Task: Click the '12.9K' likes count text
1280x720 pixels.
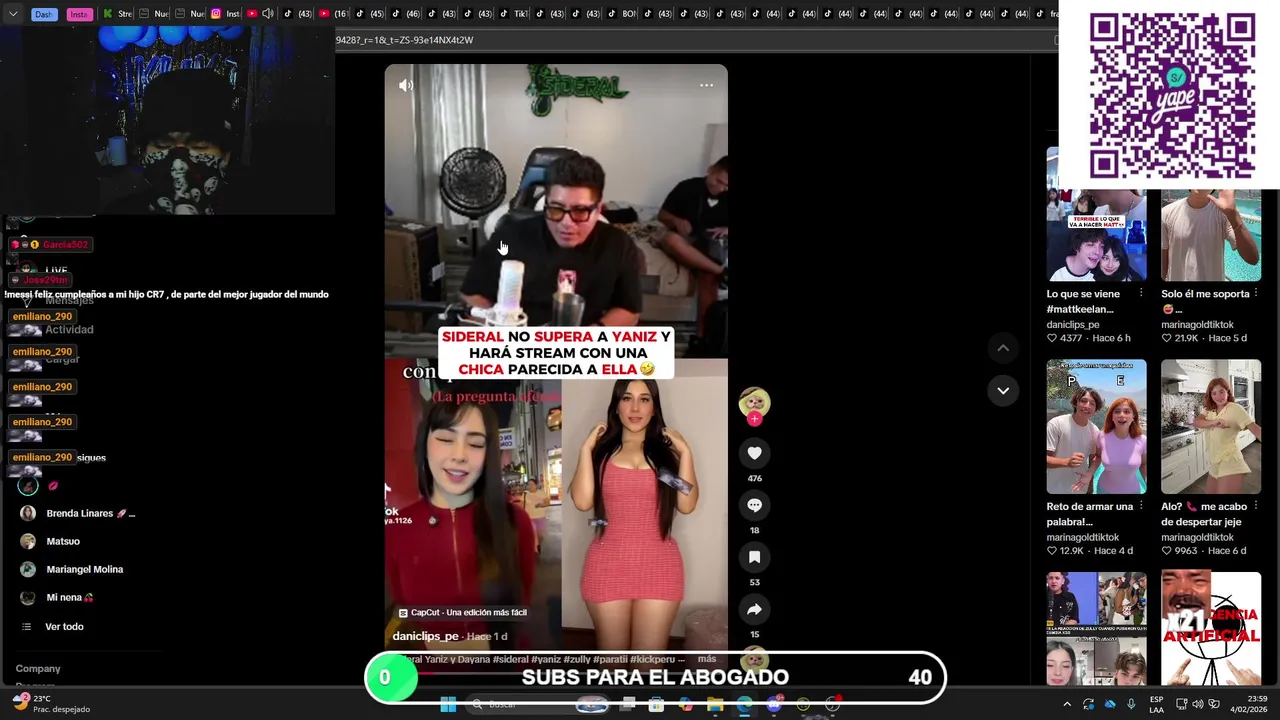Action: pyautogui.click(x=1072, y=551)
